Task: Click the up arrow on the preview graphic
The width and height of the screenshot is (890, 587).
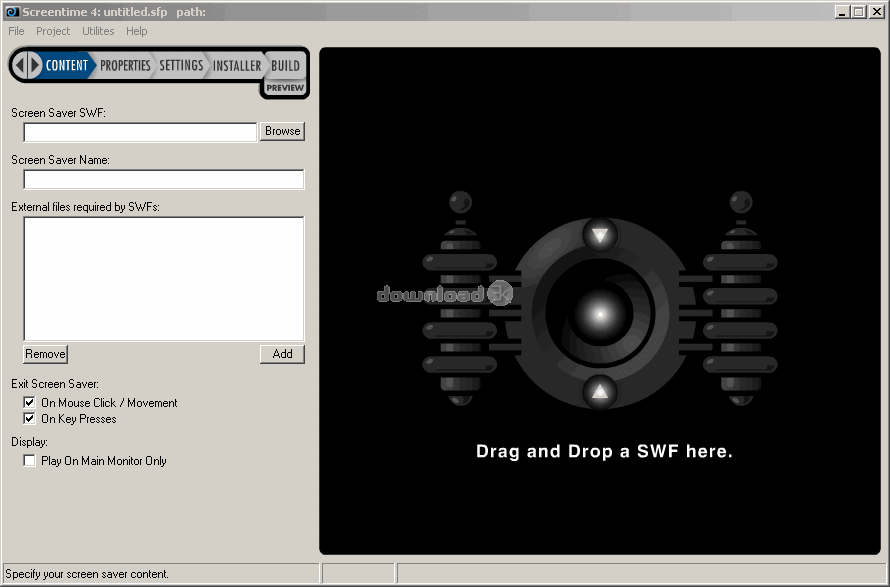Action: (600, 391)
